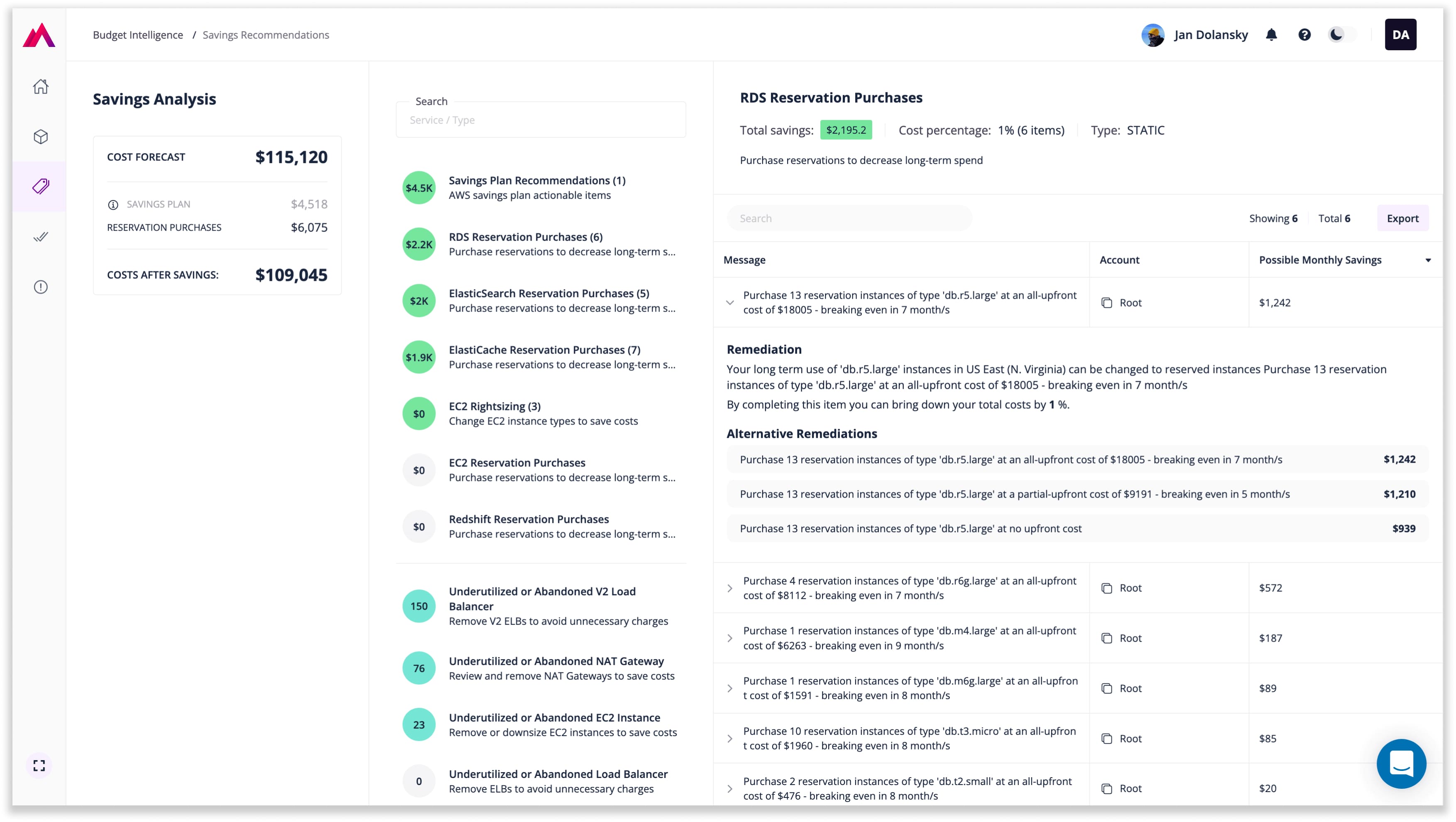Click the 150 count badge
Viewport: 1456px width, 822px height.
419,606
